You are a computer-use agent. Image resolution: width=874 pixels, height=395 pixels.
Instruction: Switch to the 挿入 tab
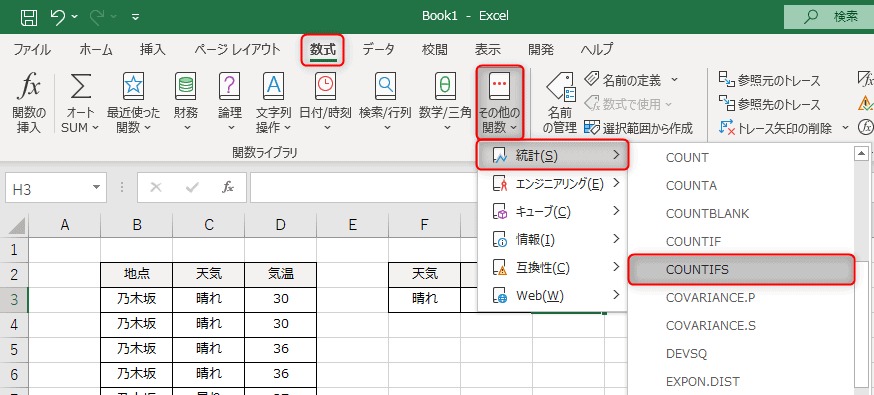pyautogui.click(x=153, y=49)
